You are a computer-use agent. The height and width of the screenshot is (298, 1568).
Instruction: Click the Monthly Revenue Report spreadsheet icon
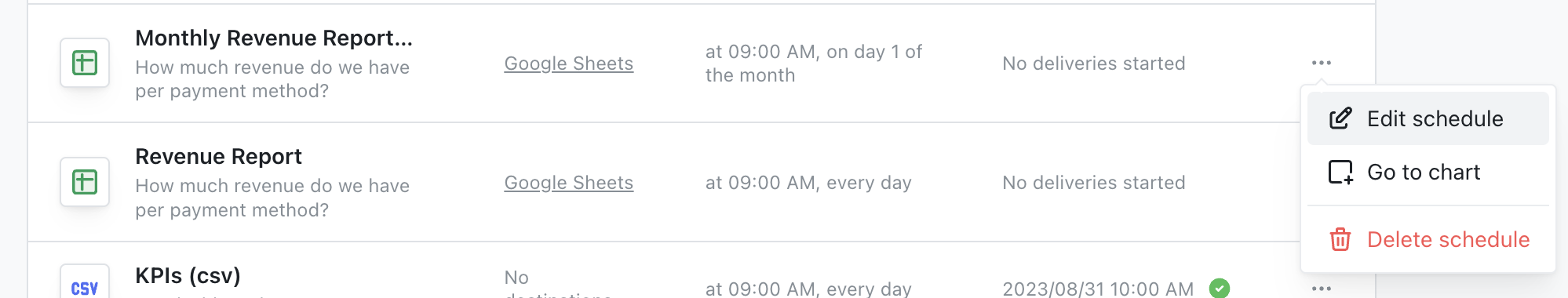pyautogui.click(x=85, y=63)
